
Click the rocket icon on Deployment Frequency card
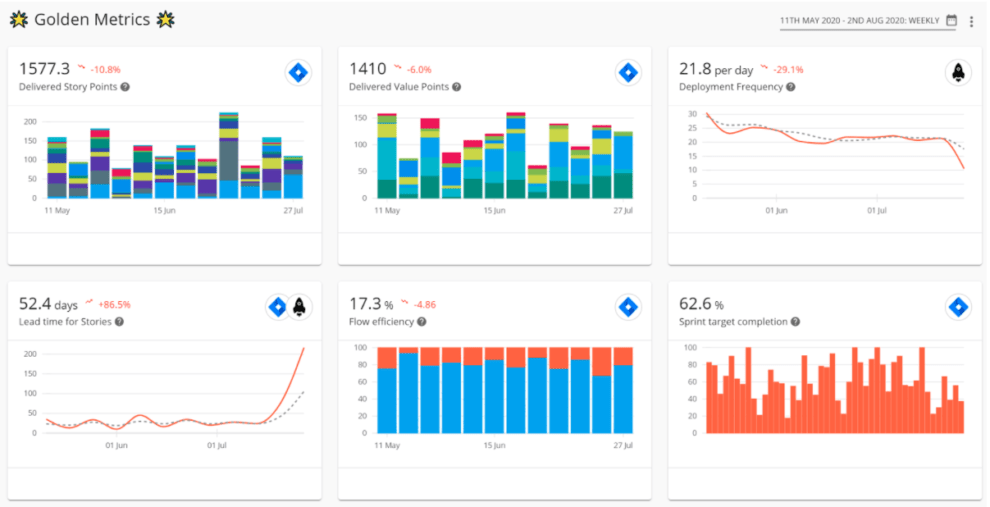(958, 73)
